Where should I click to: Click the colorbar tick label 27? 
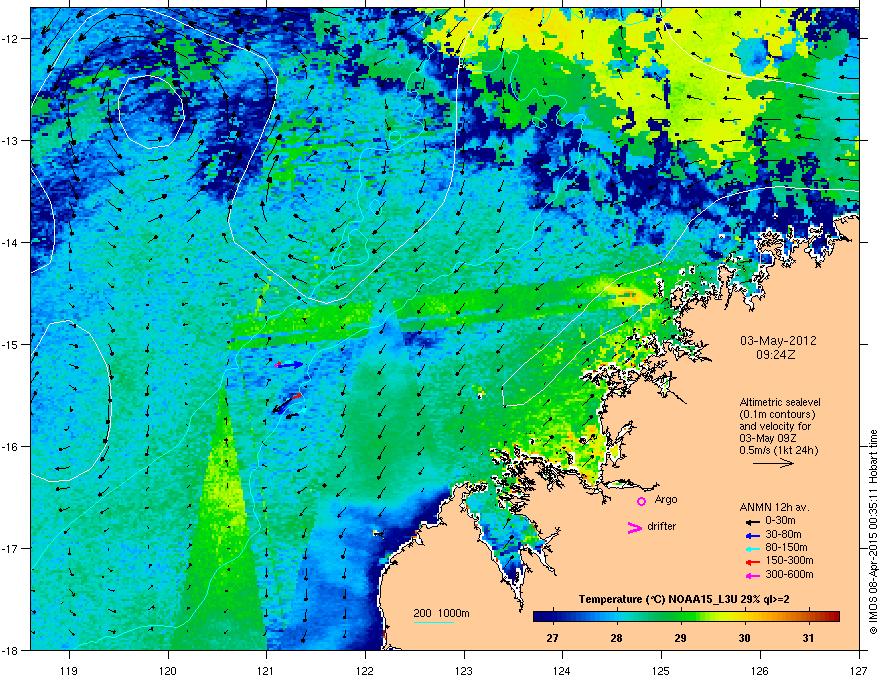click(x=552, y=638)
